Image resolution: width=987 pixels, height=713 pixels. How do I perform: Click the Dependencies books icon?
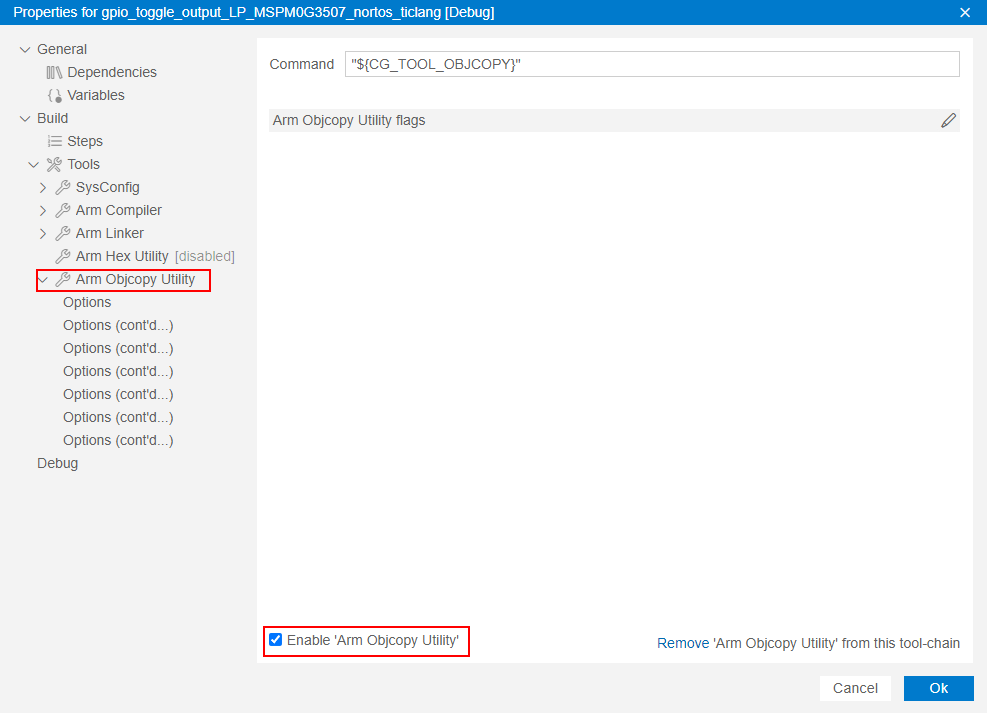pyautogui.click(x=54, y=73)
